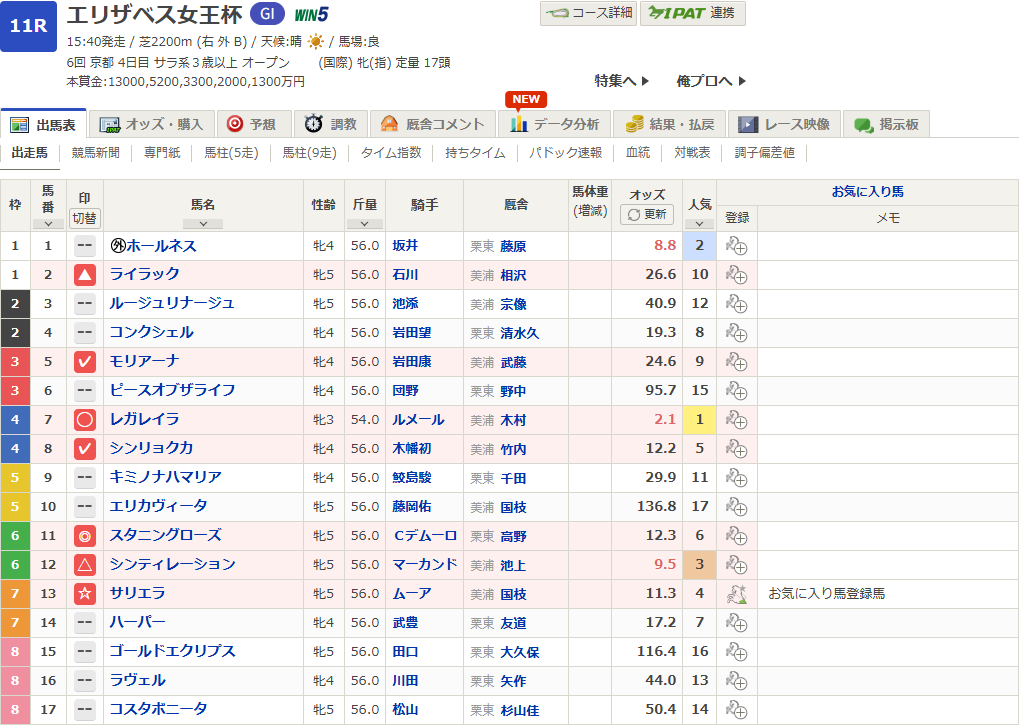Screen dimensions: 1019x725
Task: Click the 結果・払戻 coins icon
Action: coord(634,124)
